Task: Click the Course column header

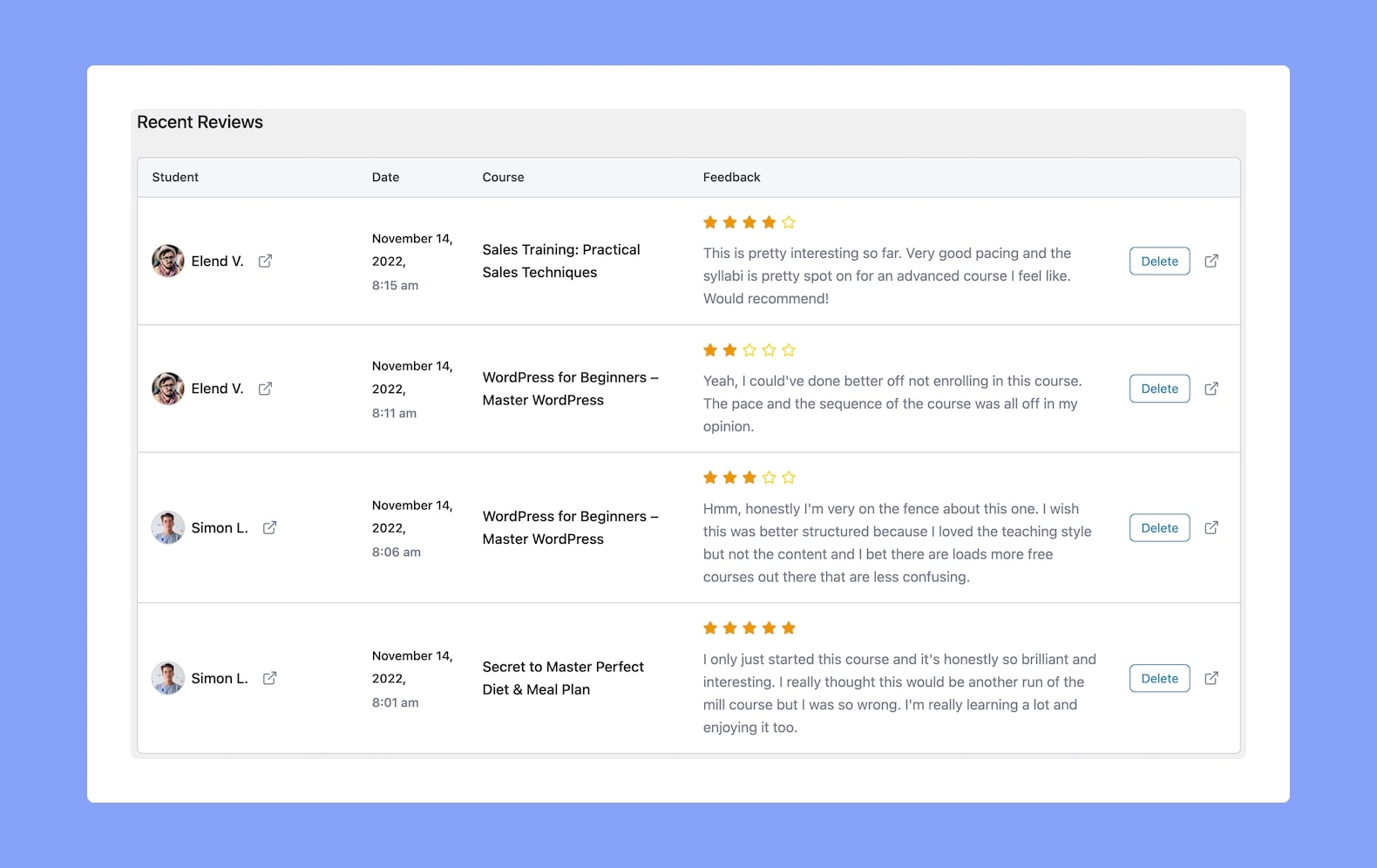Action: tap(504, 177)
